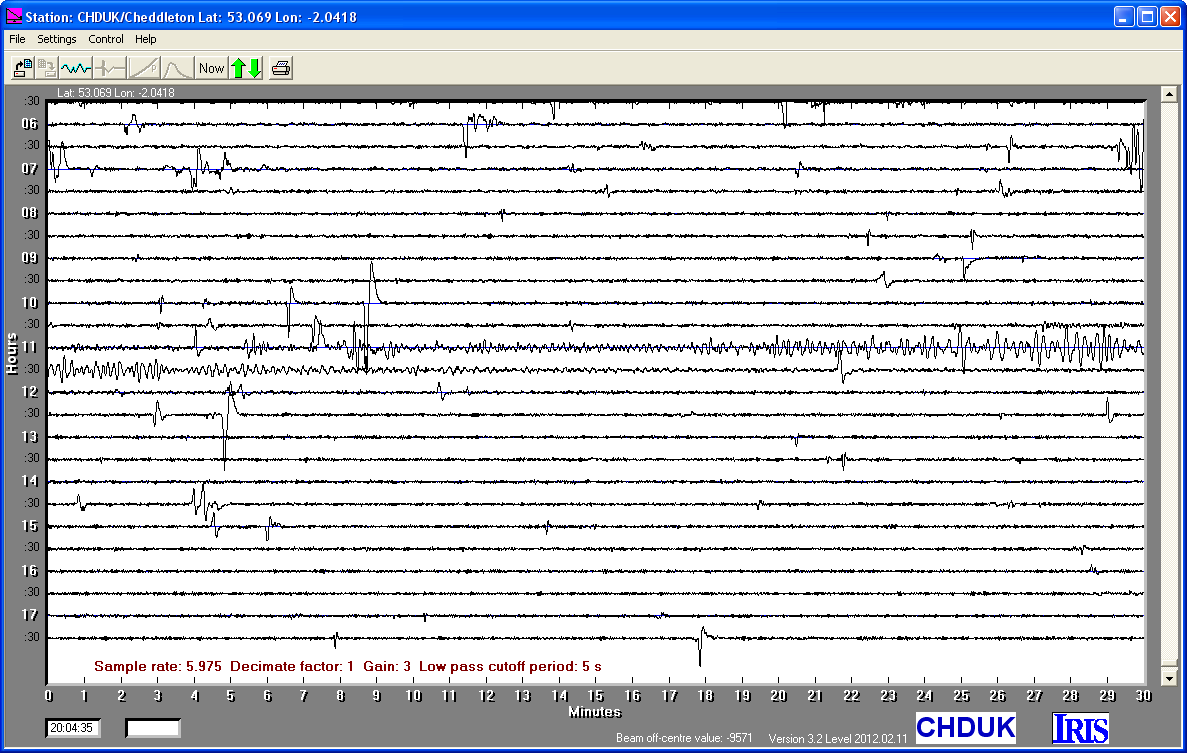Viewport: 1187px width, 753px height.
Task: Click the IRIS logo
Action: pos(1080,727)
